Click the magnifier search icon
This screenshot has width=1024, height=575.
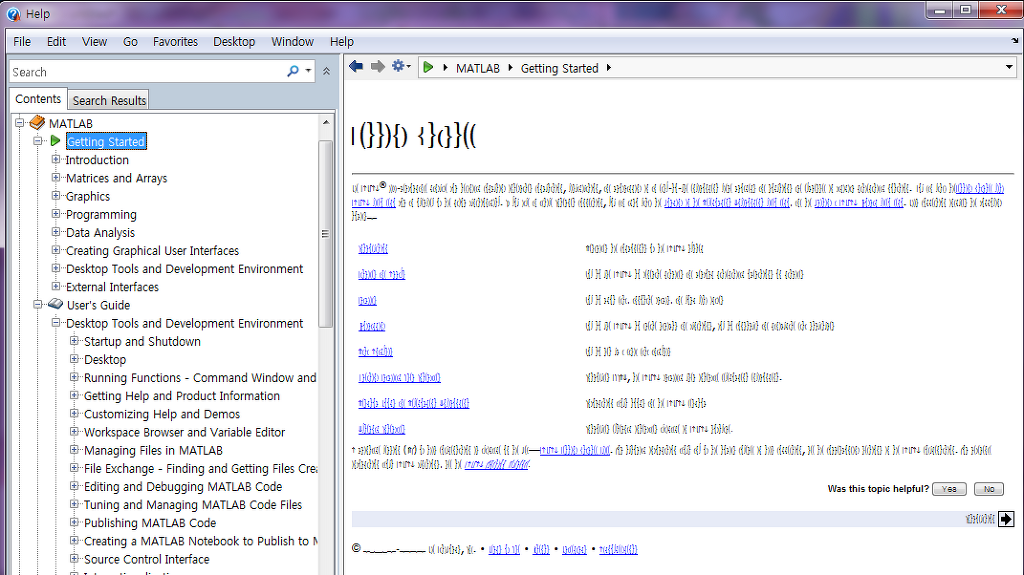point(293,71)
